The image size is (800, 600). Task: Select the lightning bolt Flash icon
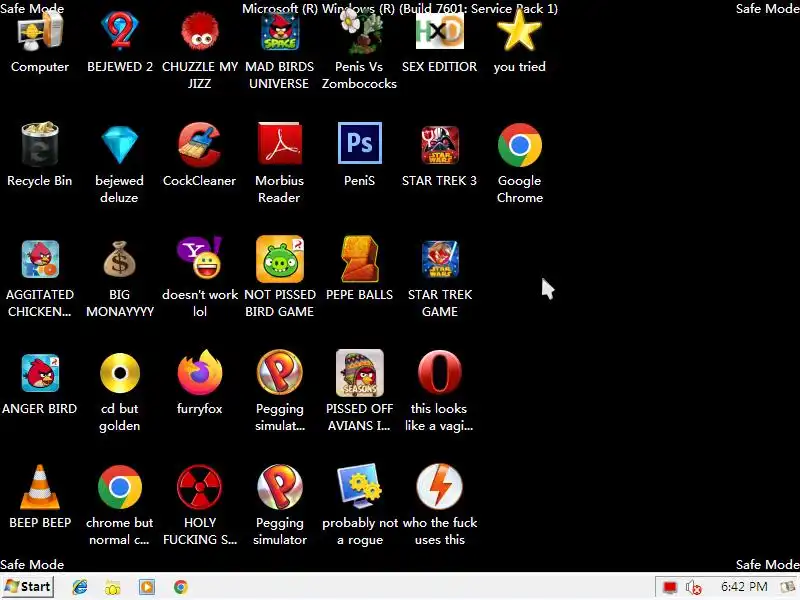click(440, 487)
